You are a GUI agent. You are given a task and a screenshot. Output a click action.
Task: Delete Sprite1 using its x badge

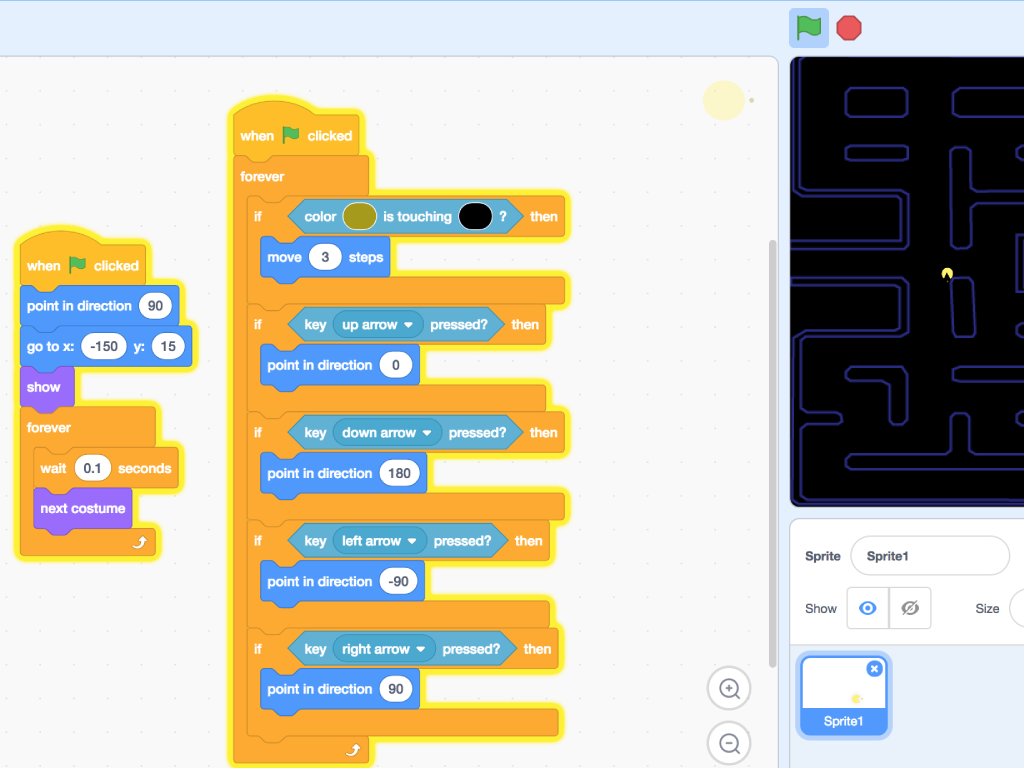point(874,669)
